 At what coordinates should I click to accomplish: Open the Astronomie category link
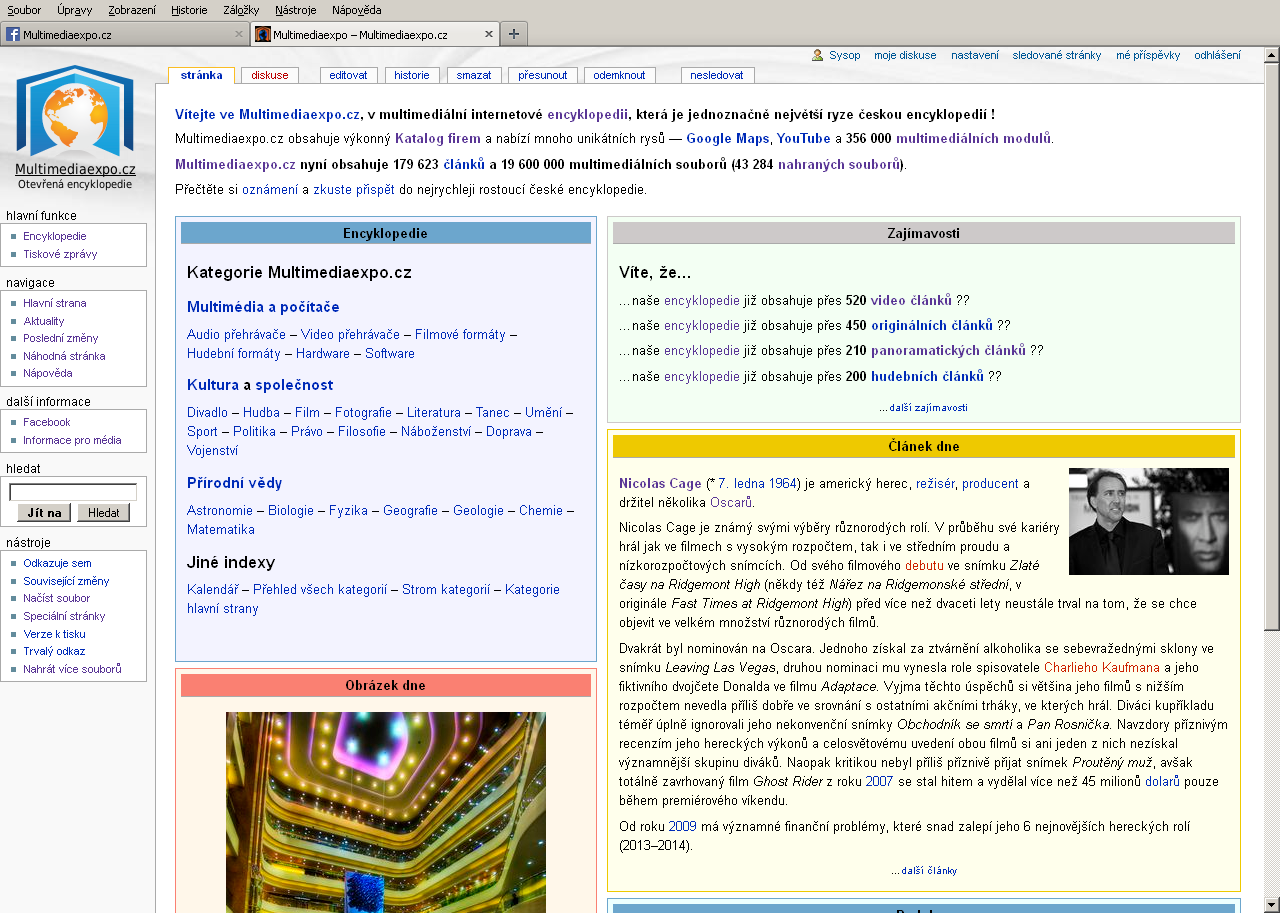[219, 510]
